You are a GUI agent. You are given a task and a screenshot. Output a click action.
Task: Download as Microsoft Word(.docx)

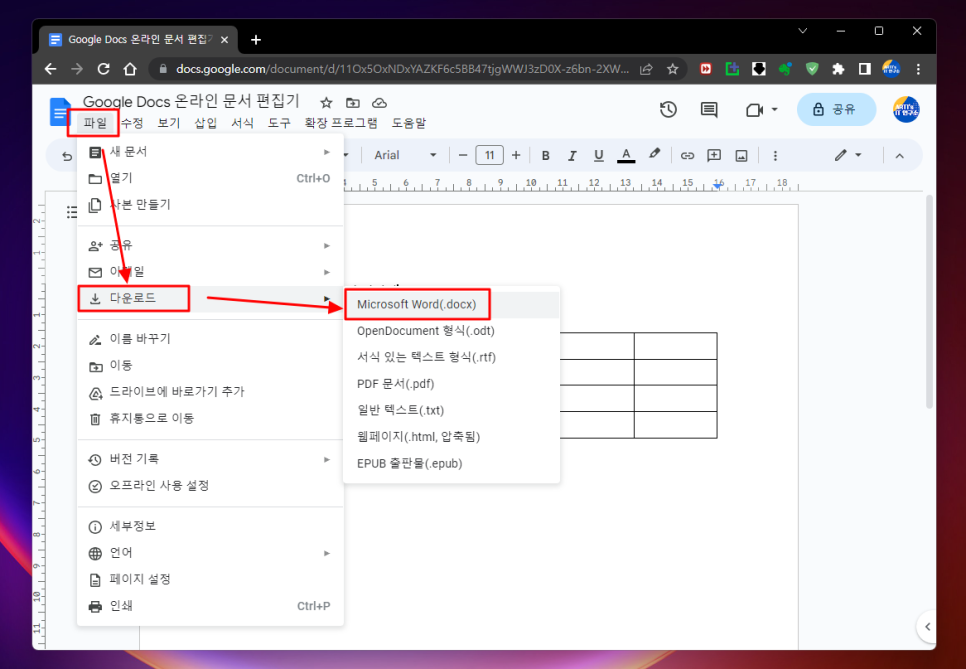452,304
